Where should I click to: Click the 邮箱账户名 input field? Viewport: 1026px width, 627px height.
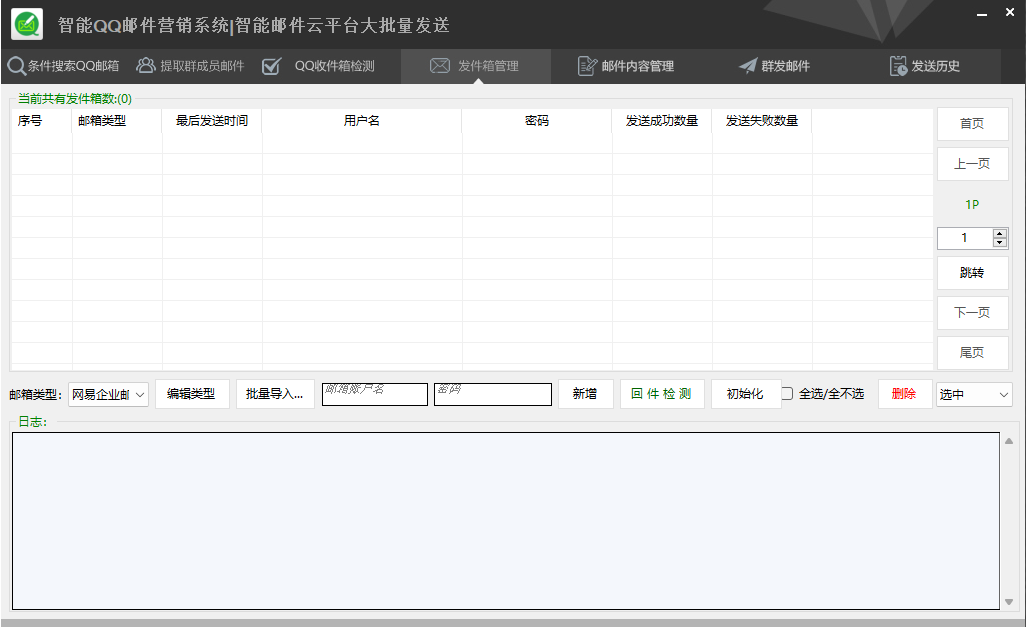coord(374,395)
